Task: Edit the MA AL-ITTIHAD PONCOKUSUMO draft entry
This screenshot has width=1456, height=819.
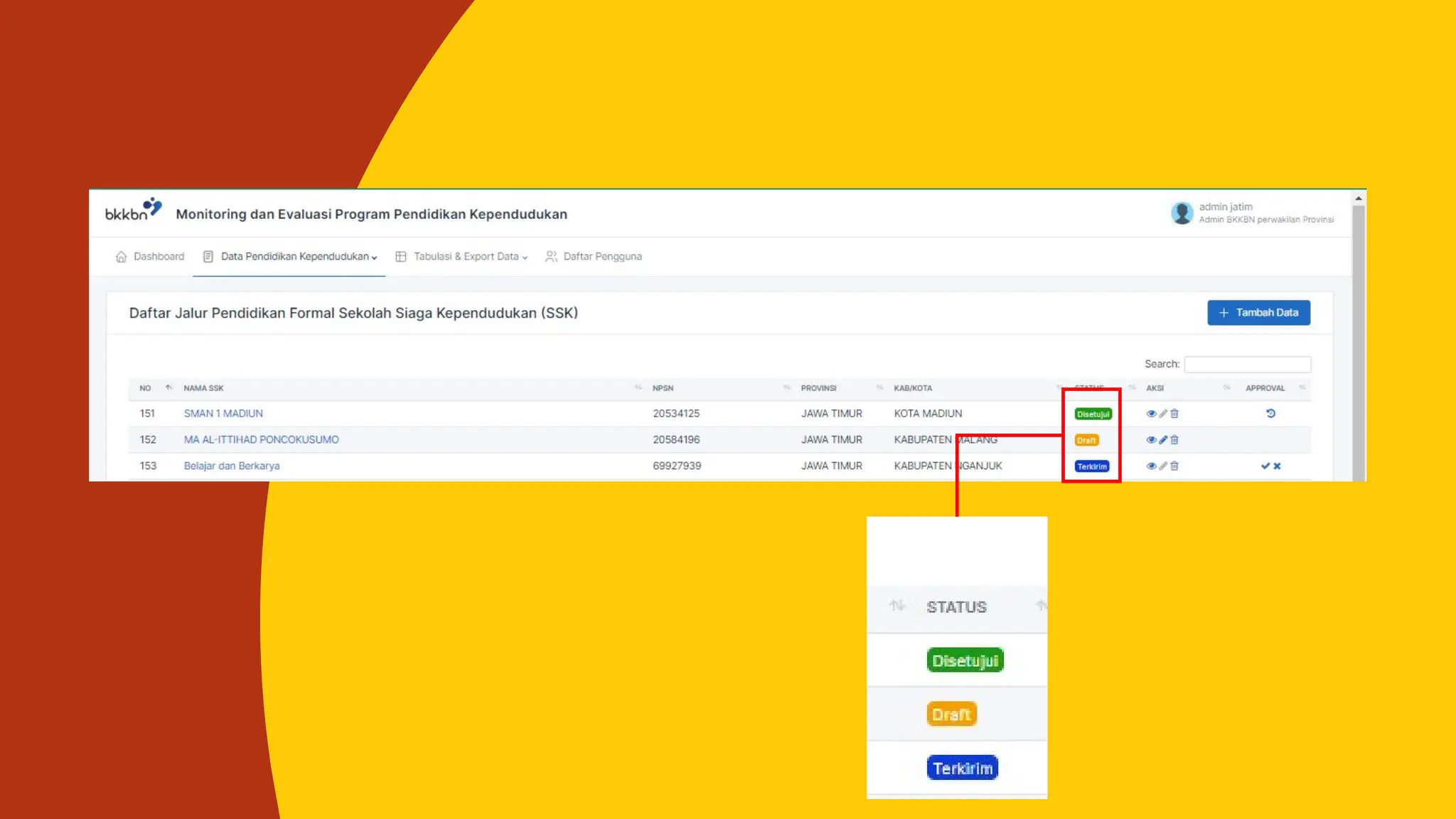Action: 1163,440
